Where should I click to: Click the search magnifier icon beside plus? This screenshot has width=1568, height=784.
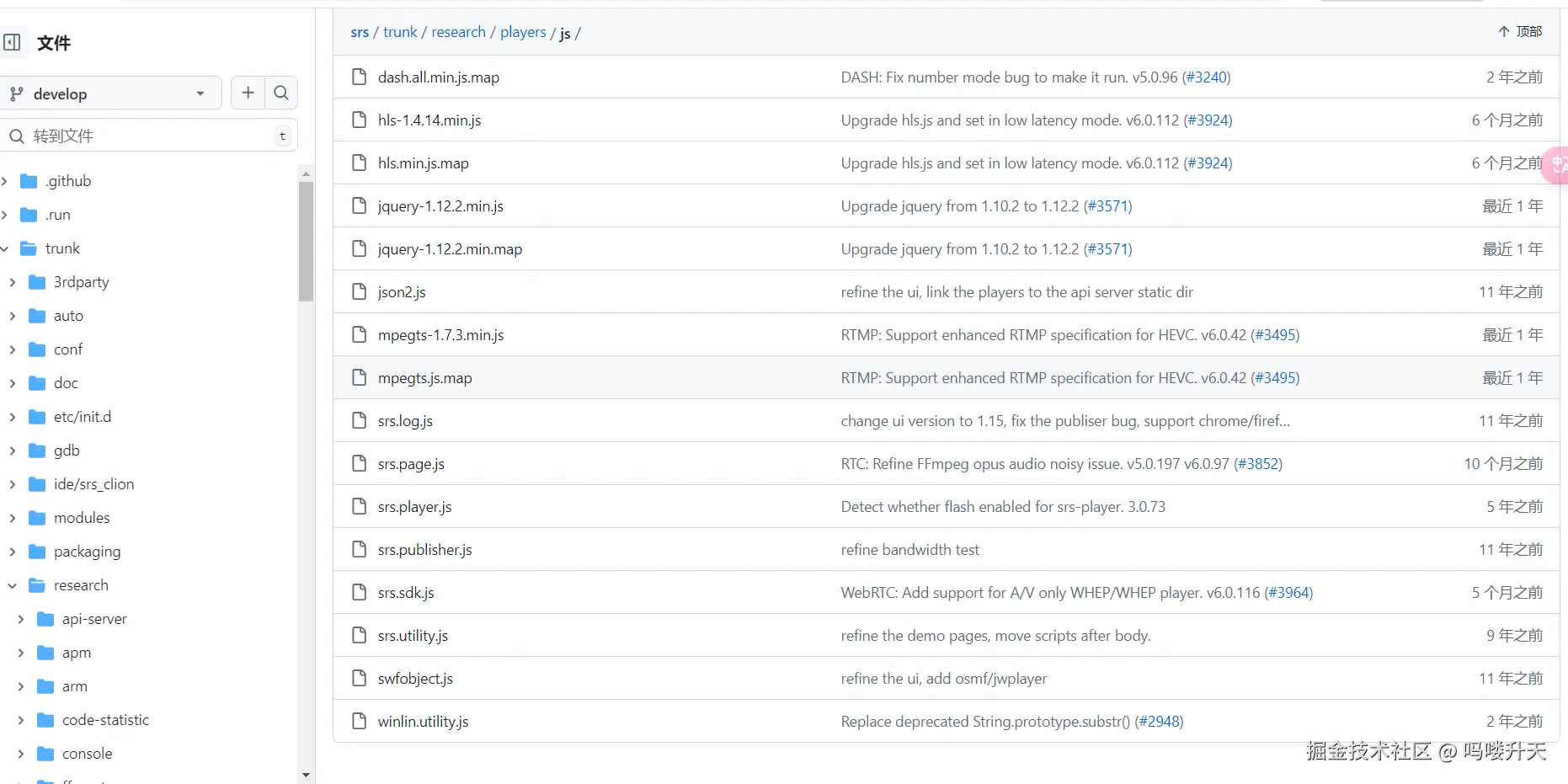(281, 93)
